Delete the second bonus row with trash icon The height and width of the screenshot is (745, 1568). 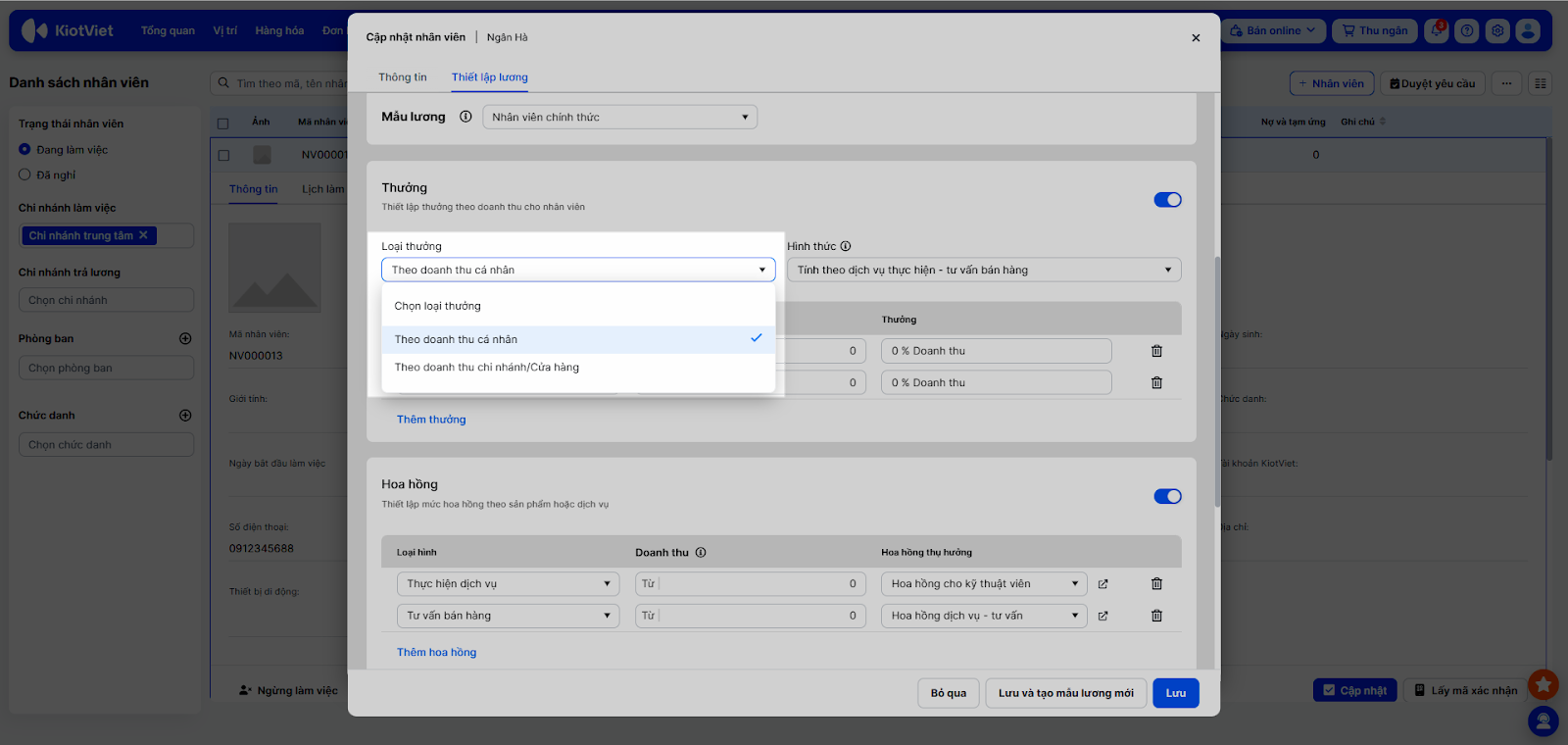tap(1156, 383)
